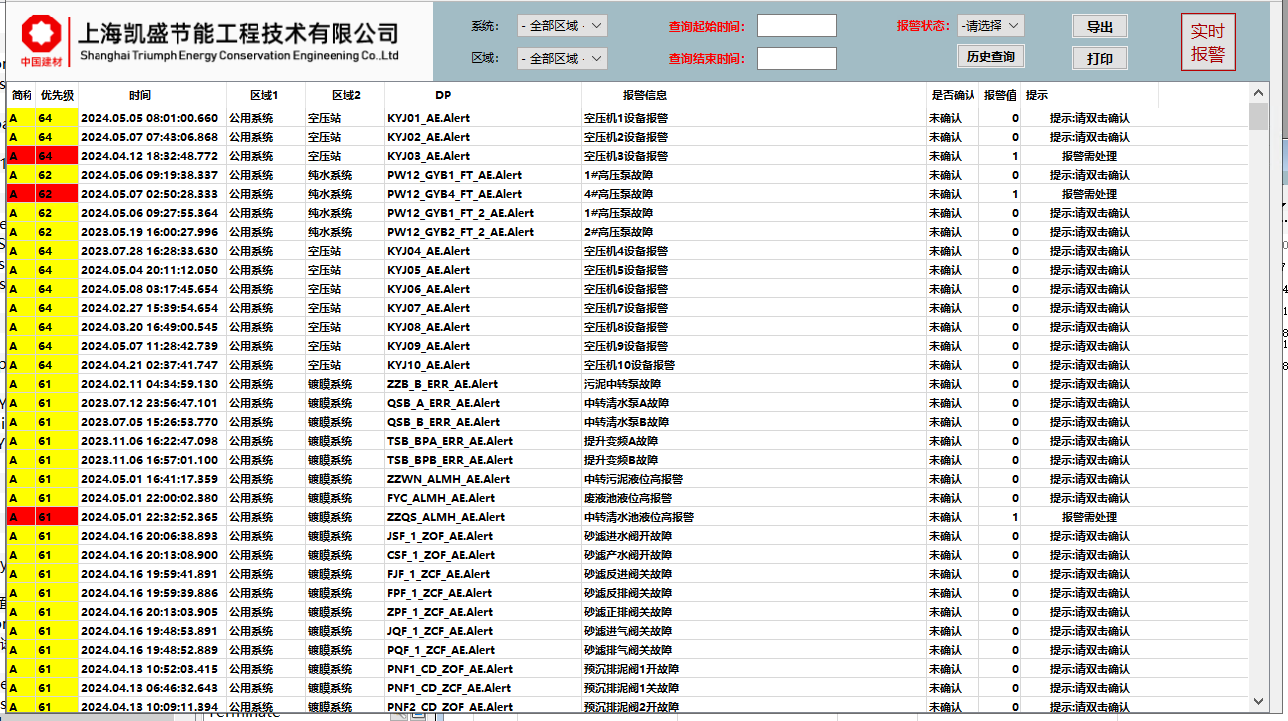The height and width of the screenshot is (721, 1288).
Task: Click the 简称 column header
Action: [x=21, y=95]
